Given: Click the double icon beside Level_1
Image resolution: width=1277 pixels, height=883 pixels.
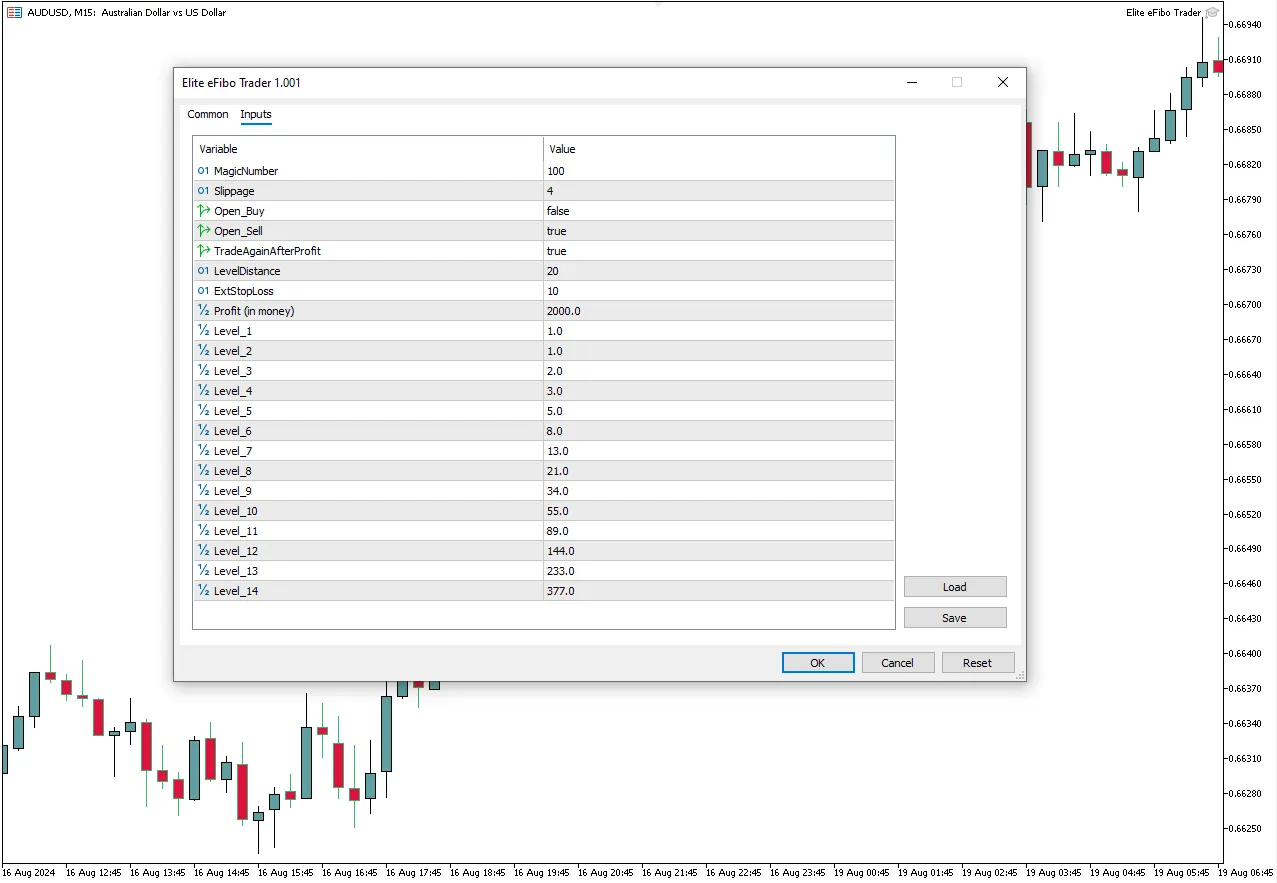Looking at the screenshot, I should 204,331.
